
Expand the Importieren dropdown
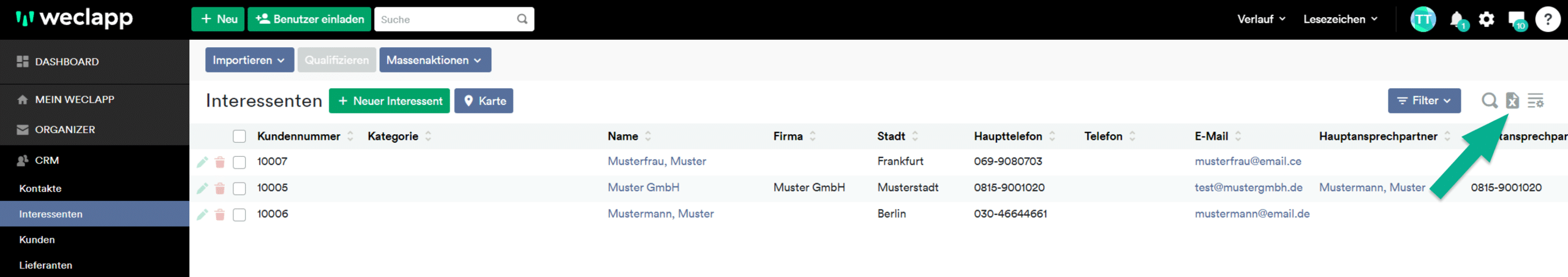(x=249, y=60)
